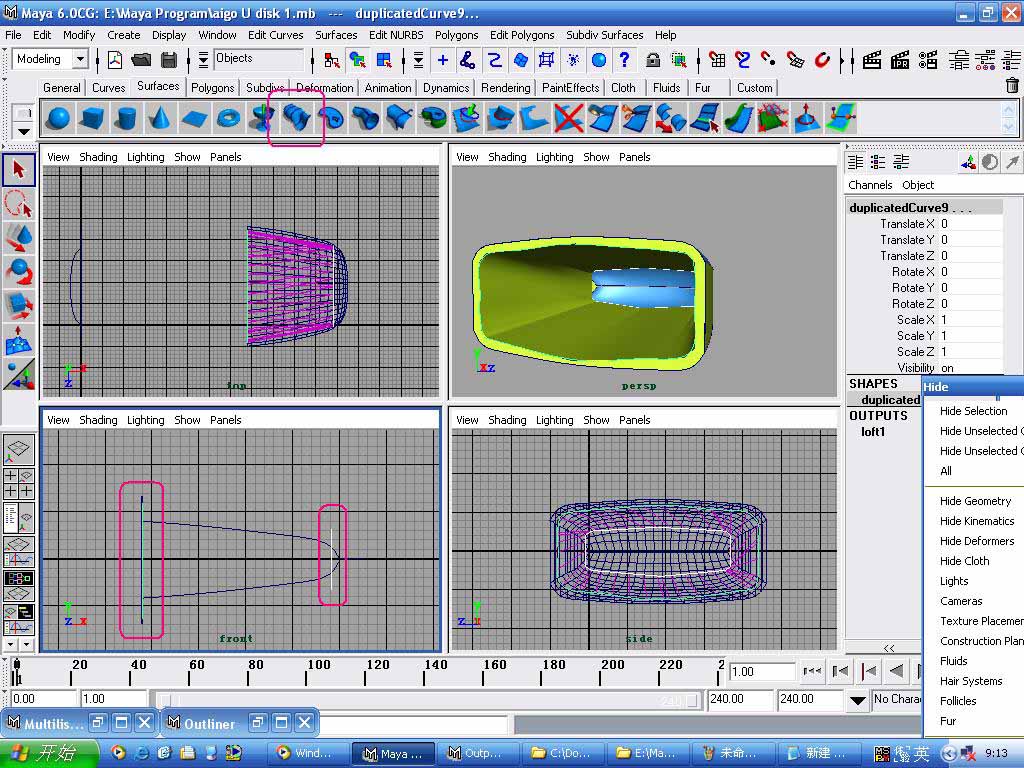1024x768 pixels.
Task: Activate the Select tool arrow
Action: pyautogui.click(x=18, y=170)
